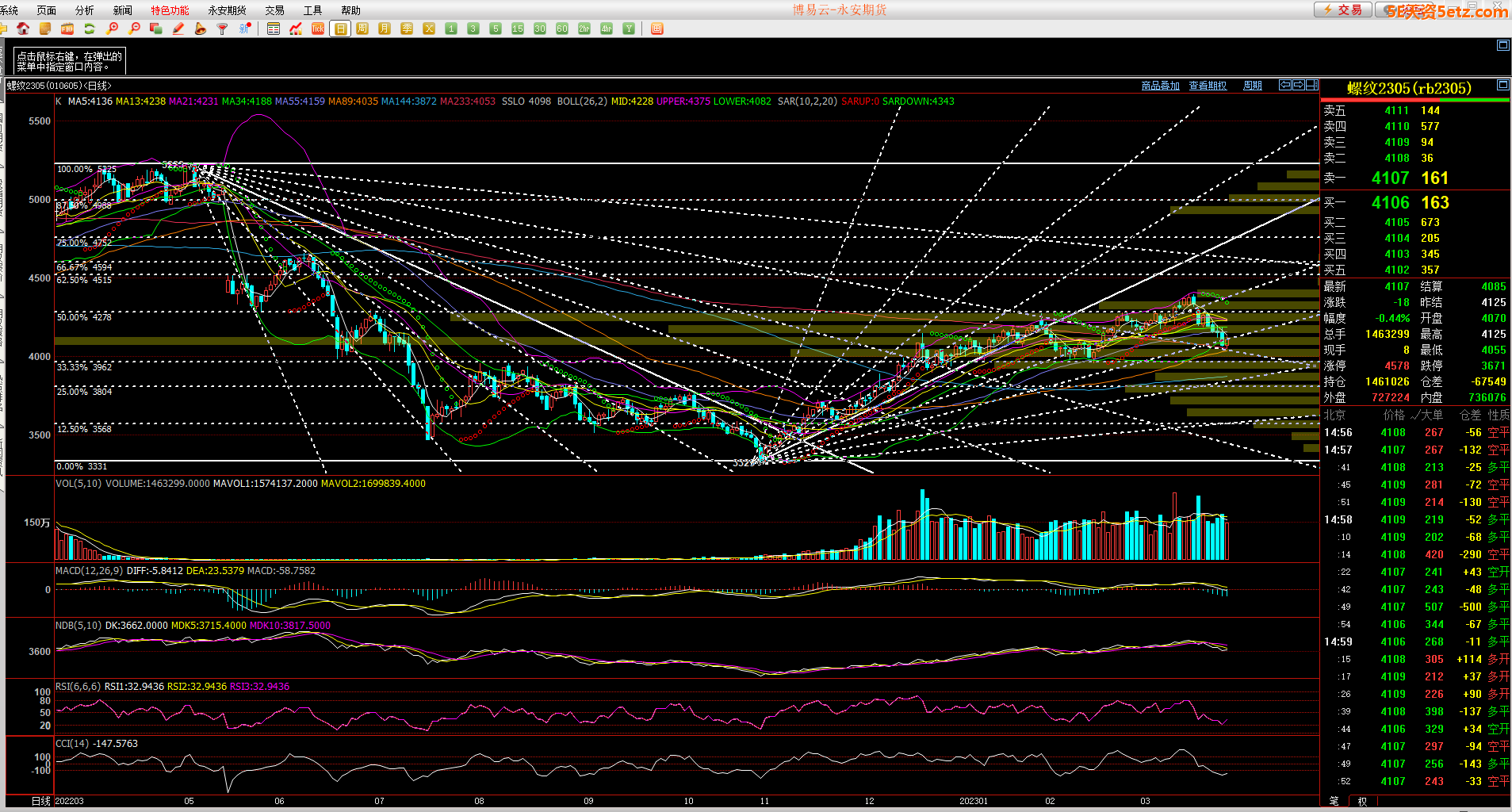This screenshot has width=1512, height=812.
Task: Click the yellow notepad toolbar icon
Action: [x=45, y=29]
